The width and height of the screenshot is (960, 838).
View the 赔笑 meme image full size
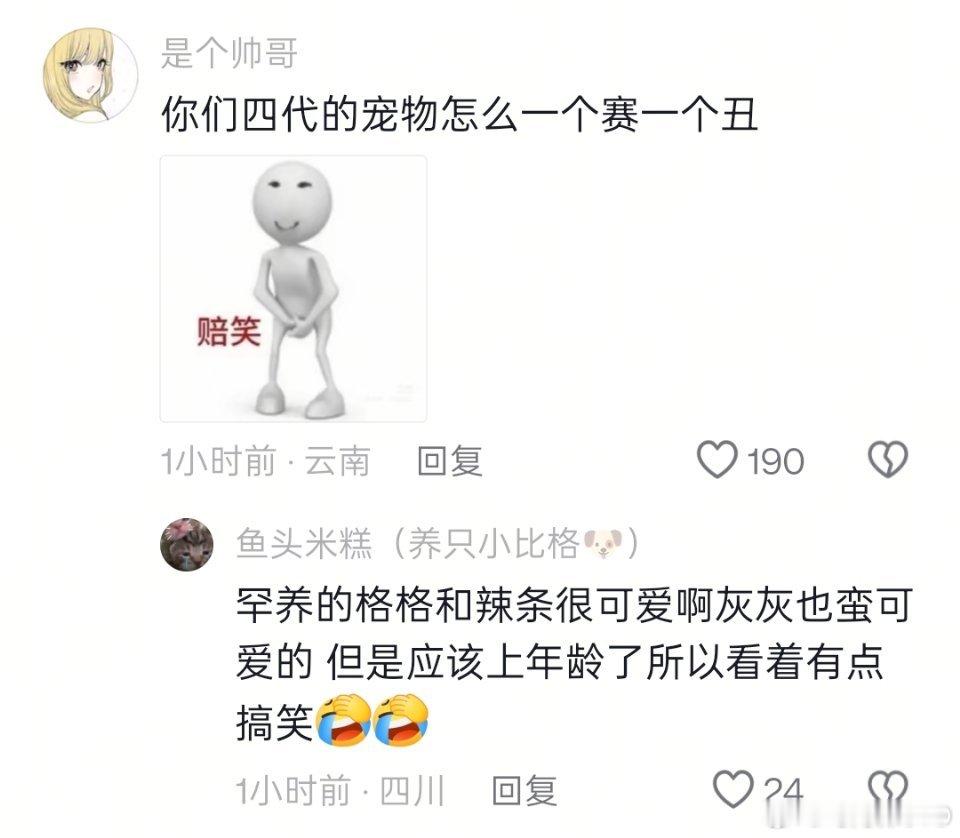point(293,288)
